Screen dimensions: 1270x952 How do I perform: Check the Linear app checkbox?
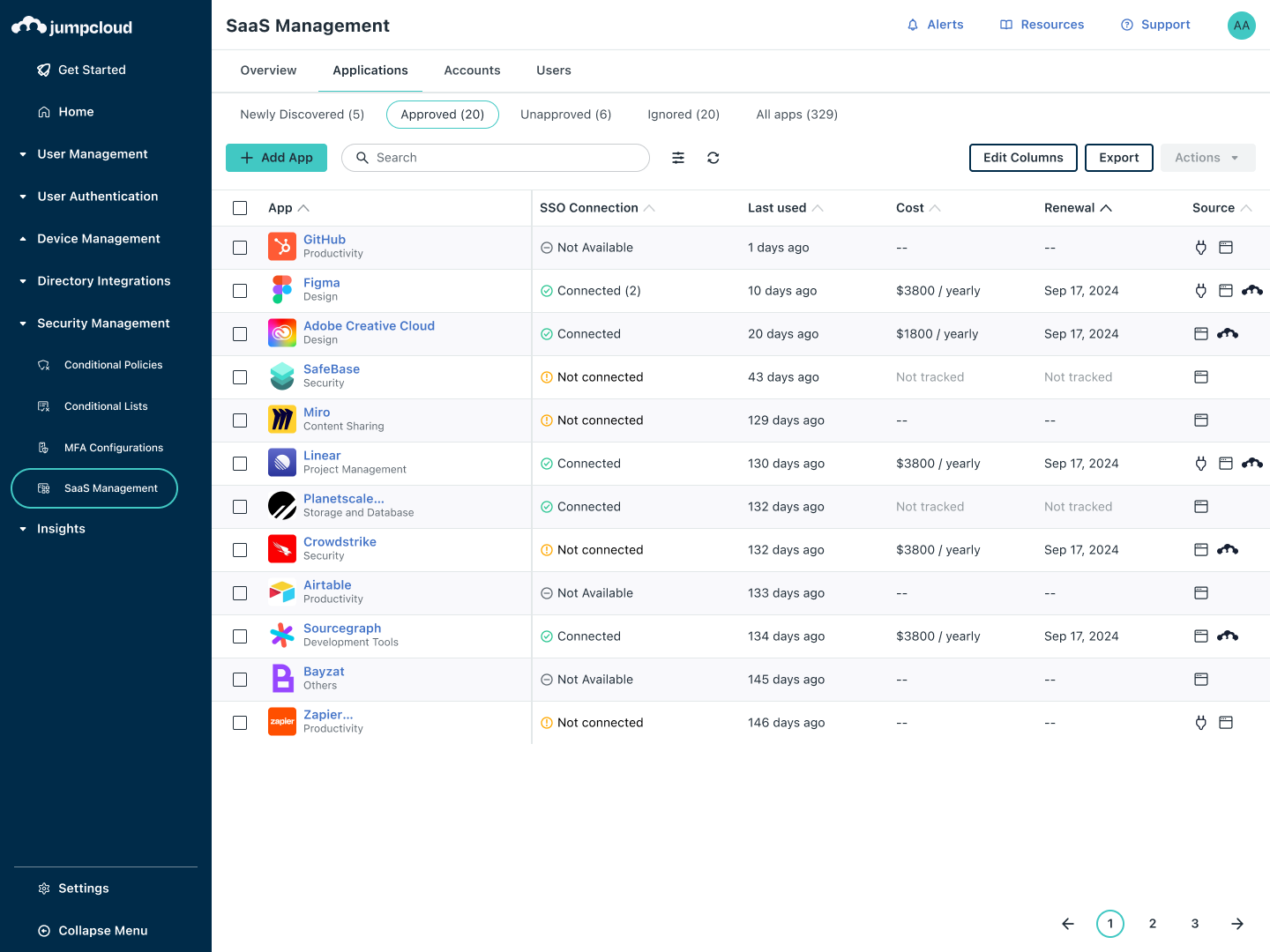click(x=240, y=464)
